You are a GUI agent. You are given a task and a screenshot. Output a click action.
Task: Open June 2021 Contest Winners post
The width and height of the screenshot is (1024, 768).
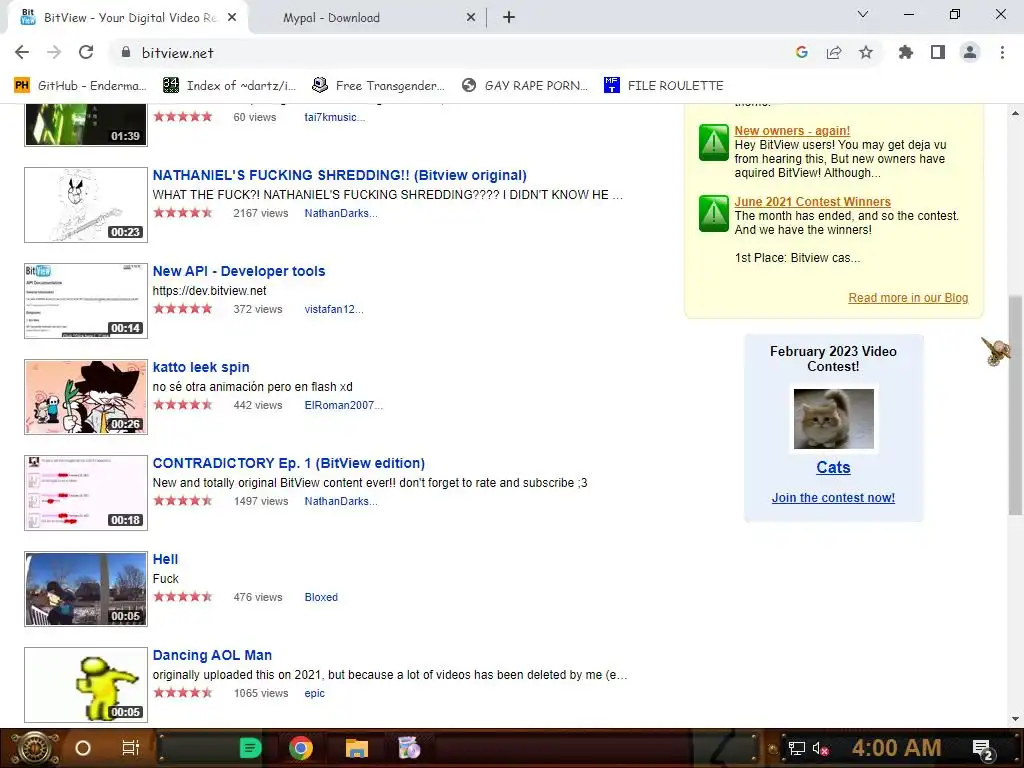(812, 202)
